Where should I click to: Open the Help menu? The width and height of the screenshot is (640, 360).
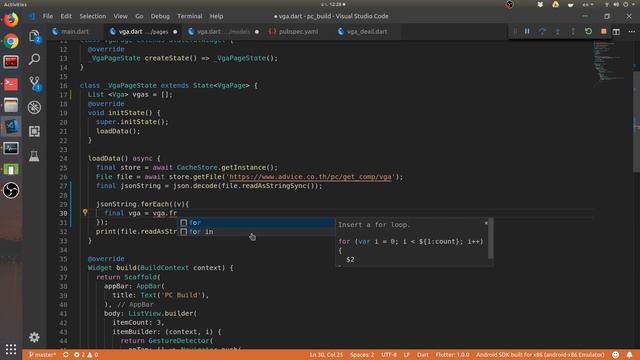pyautogui.click(x=216, y=16)
